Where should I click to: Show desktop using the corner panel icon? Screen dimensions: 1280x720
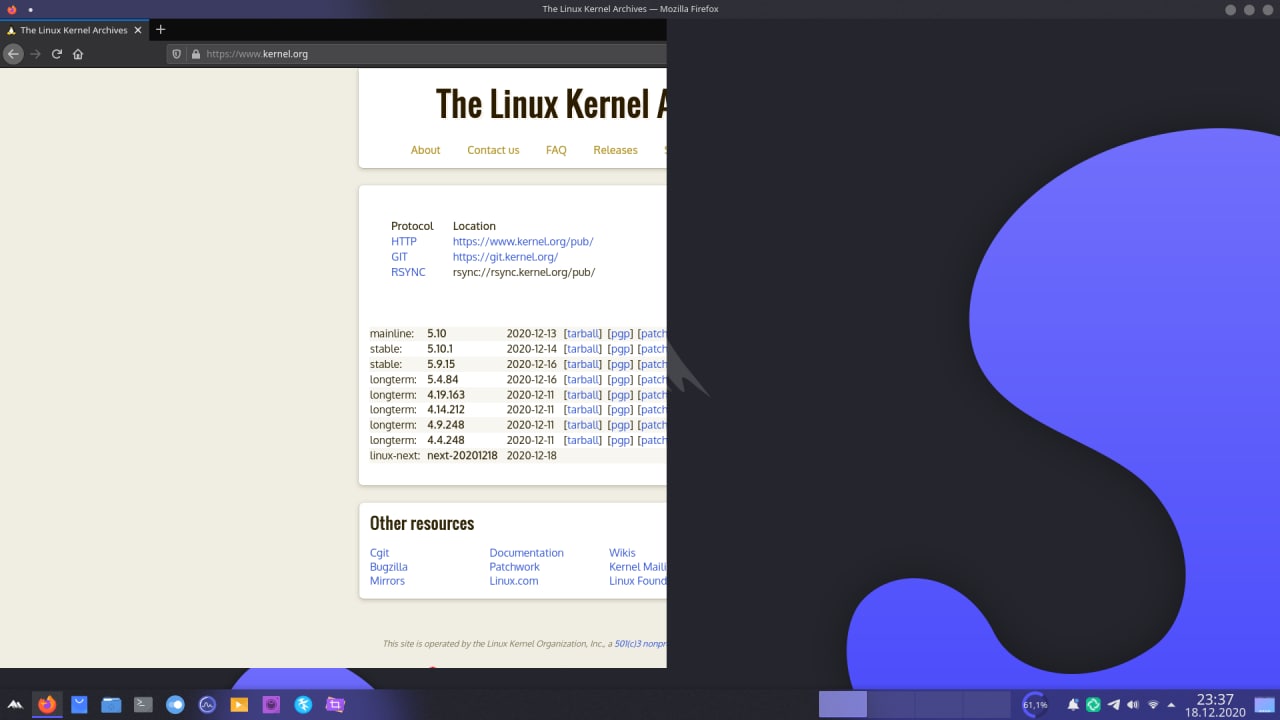tap(1265, 705)
